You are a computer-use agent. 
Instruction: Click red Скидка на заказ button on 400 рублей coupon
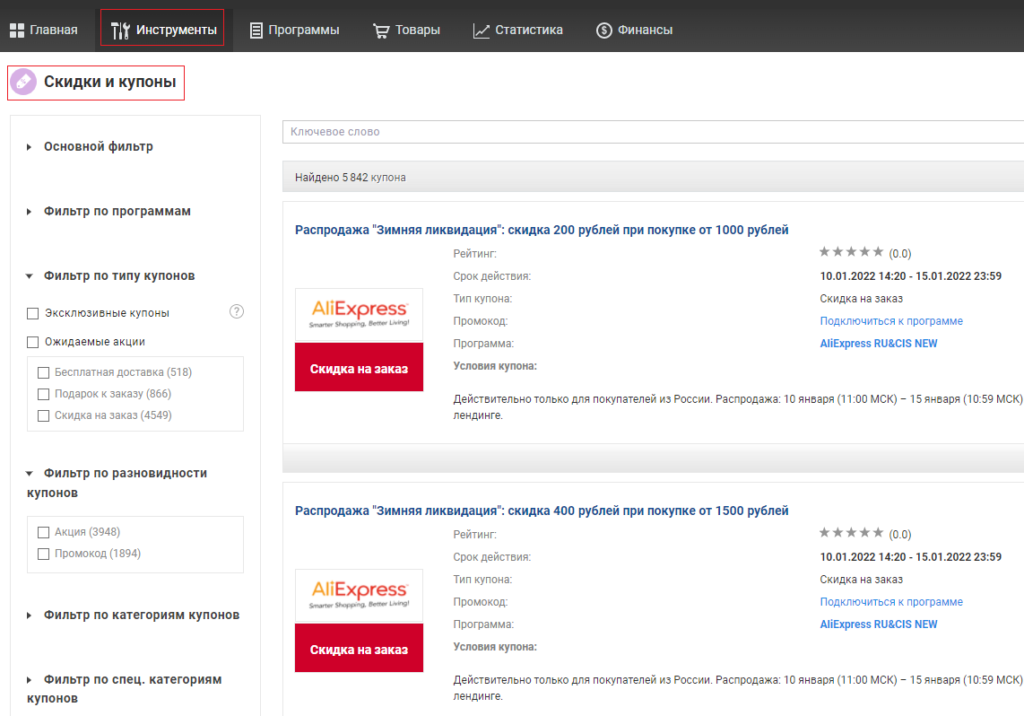pos(359,648)
